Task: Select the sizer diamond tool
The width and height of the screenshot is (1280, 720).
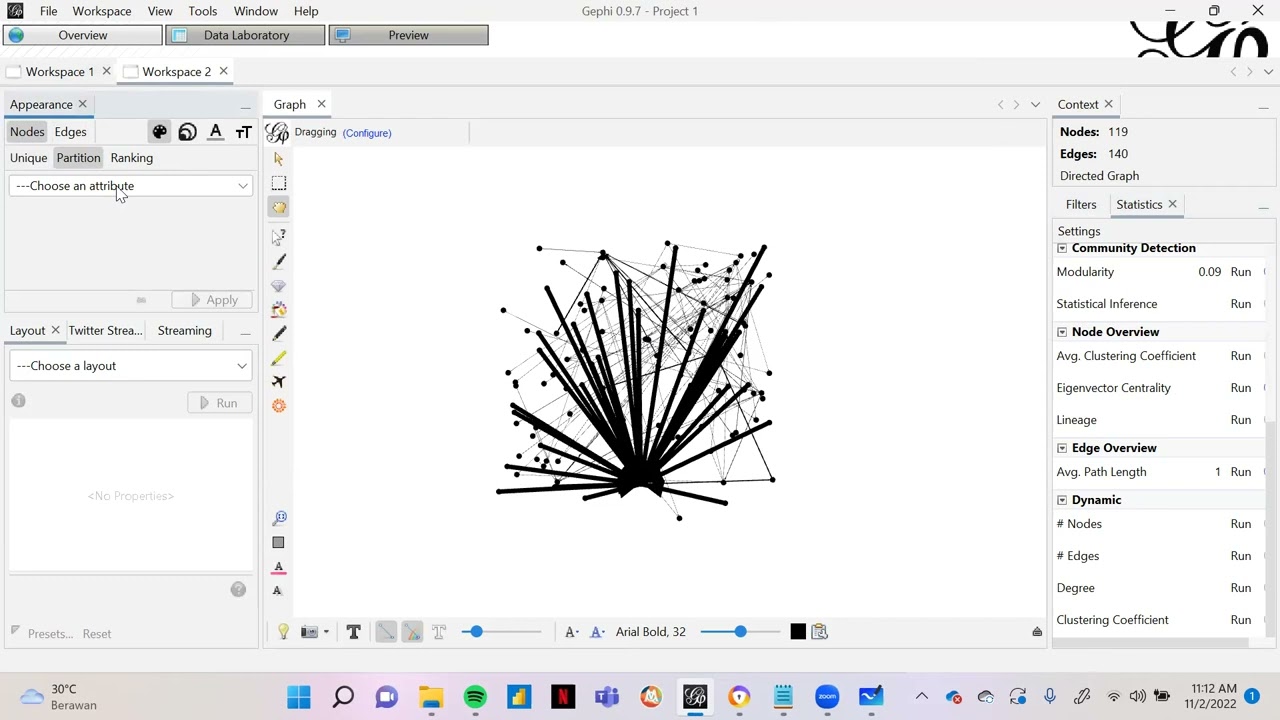Action: click(x=278, y=285)
